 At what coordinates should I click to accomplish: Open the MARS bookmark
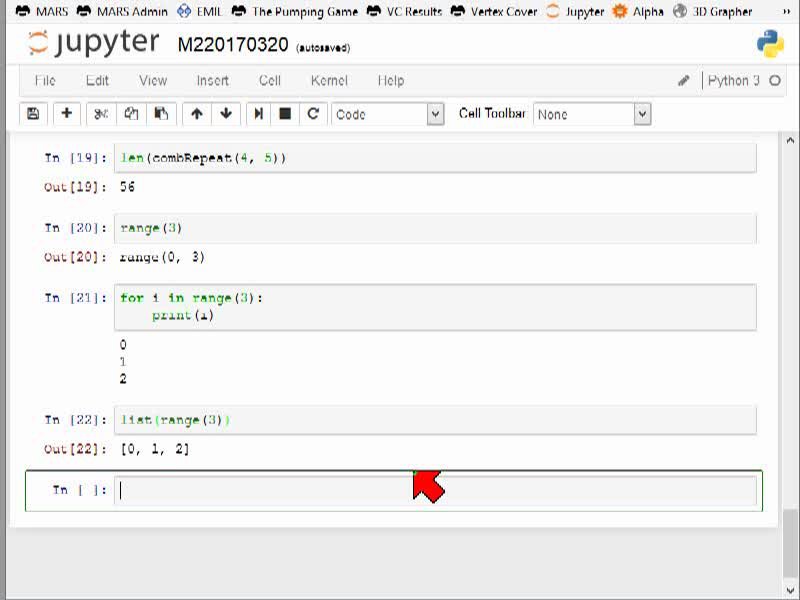(x=42, y=11)
